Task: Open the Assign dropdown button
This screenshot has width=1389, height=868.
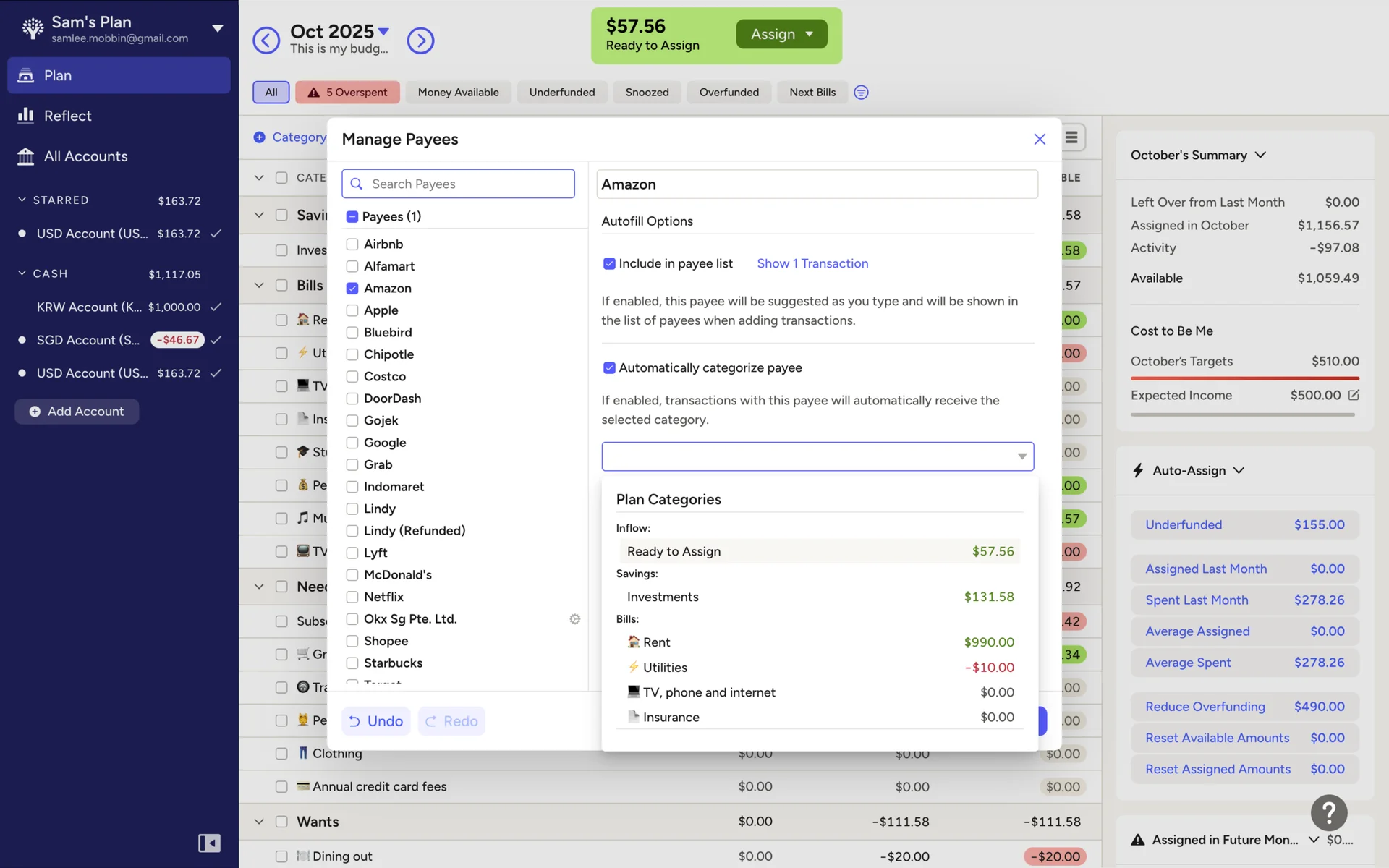Action: pyautogui.click(x=781, y=34)
